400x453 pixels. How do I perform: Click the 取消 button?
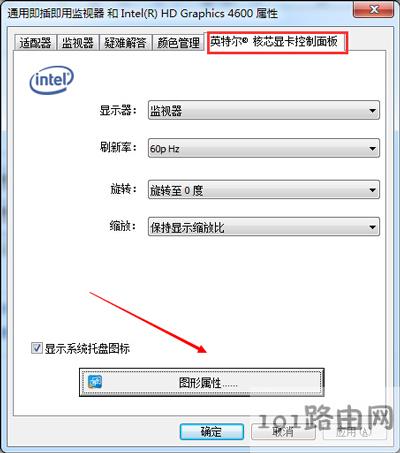click(283, 432)
